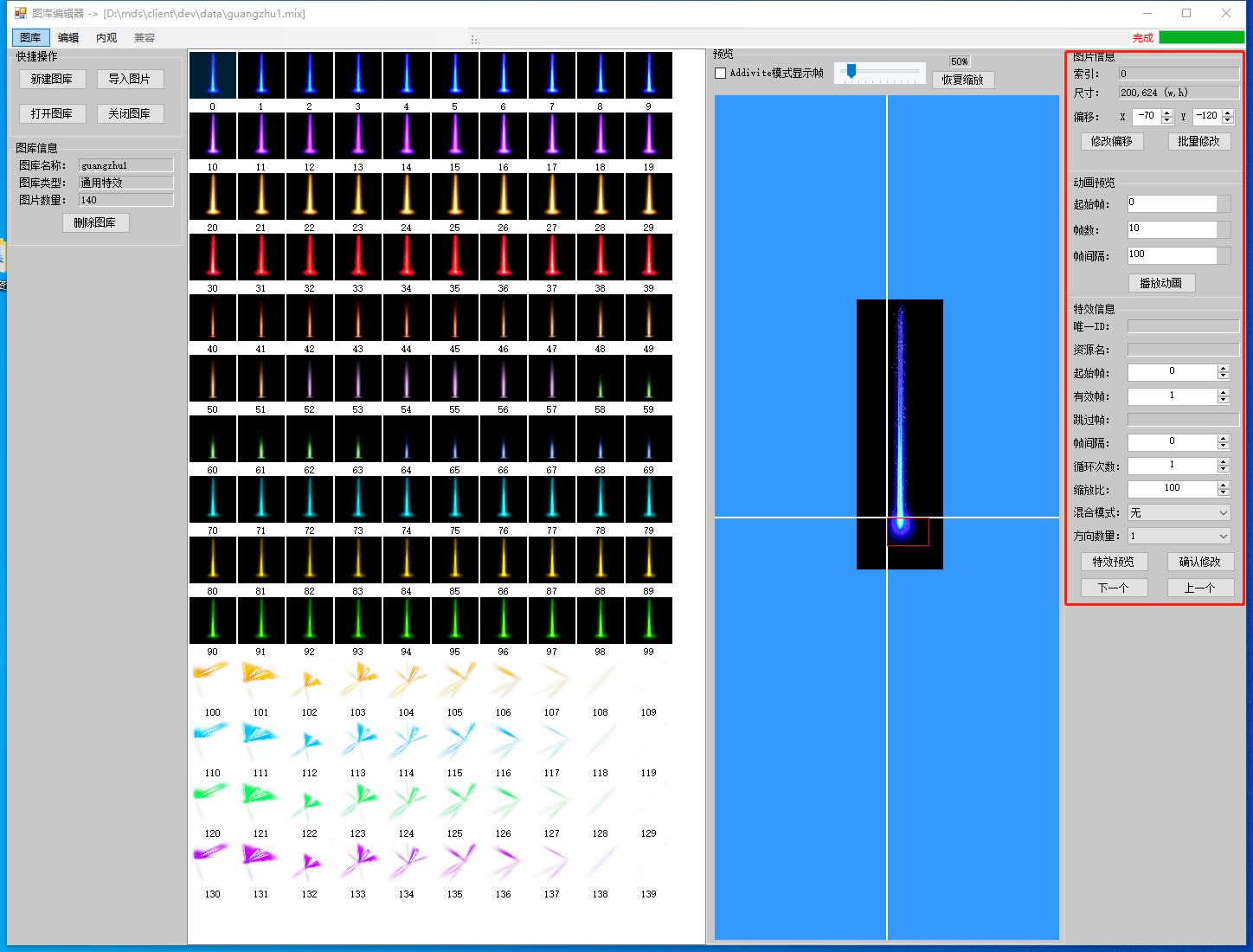Screen dimensions: 1253x952
Task: Click the app icon in the title bar
Action: tap(20, 13)
